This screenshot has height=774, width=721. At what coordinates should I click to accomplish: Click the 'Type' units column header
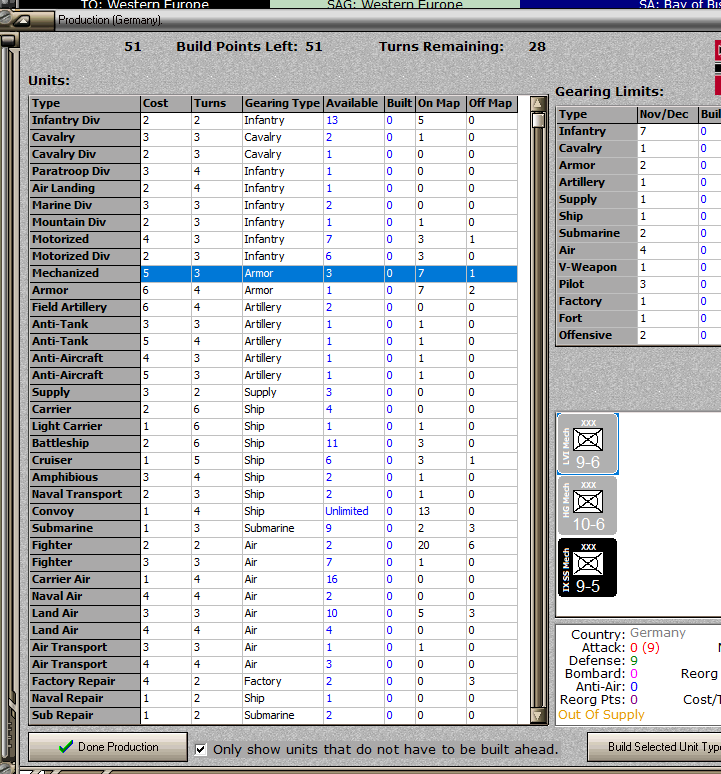pos(85,103)
